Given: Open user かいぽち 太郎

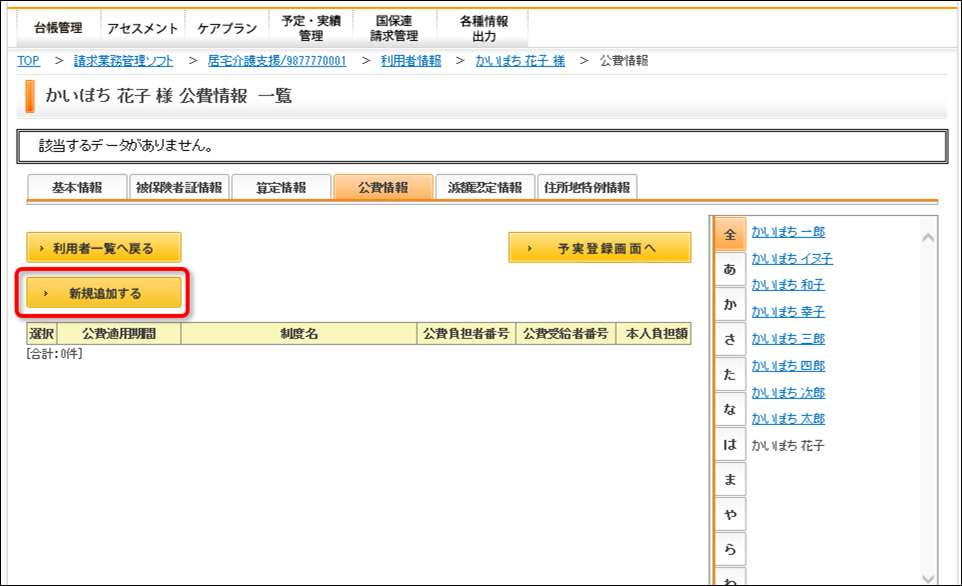Looking at the screenshot, I should (788, 418).
